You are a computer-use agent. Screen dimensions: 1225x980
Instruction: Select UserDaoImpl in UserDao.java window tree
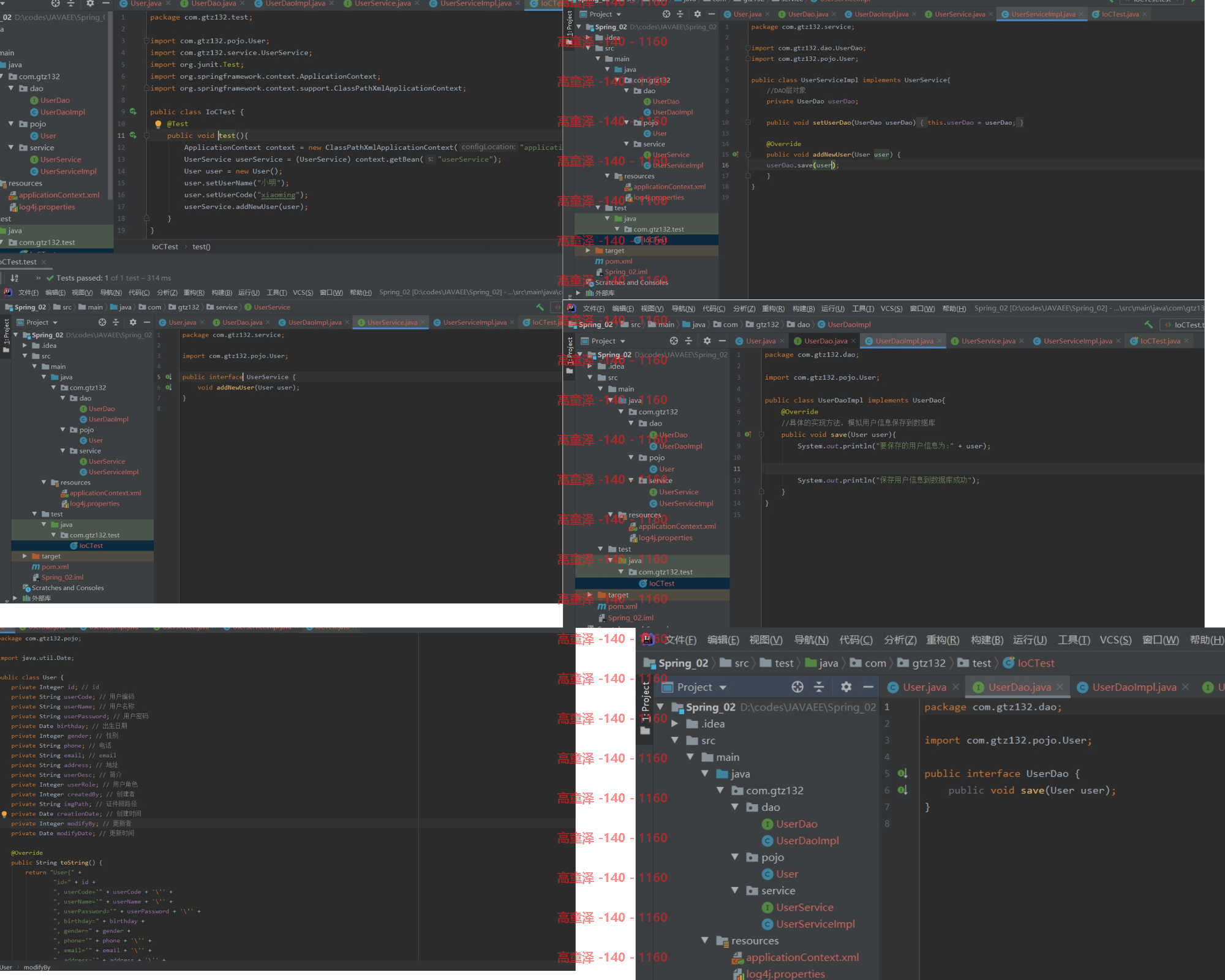click(801, 840)
